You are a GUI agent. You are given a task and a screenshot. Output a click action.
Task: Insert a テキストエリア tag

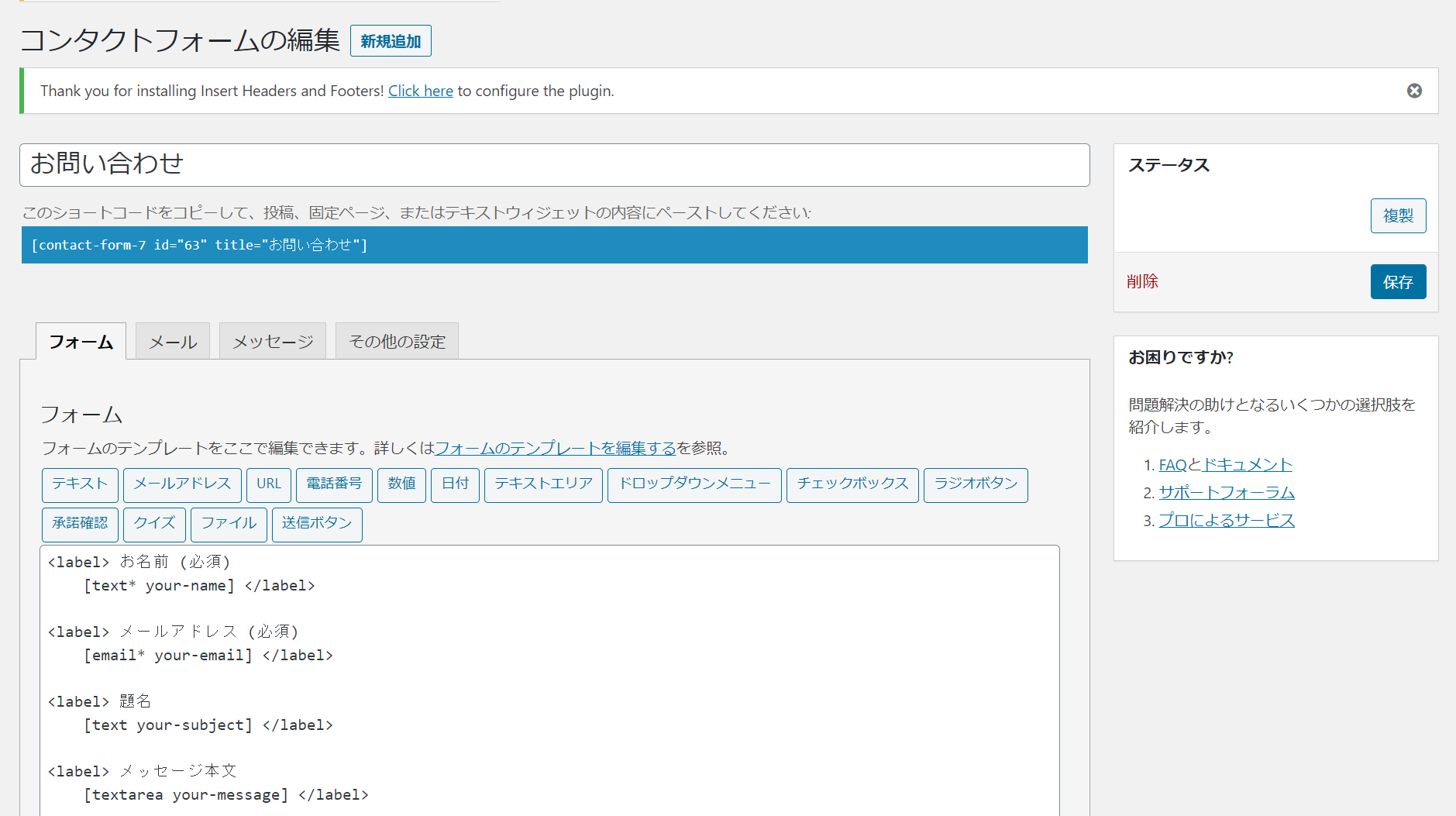pyautogui.click(x=543, y=484)
